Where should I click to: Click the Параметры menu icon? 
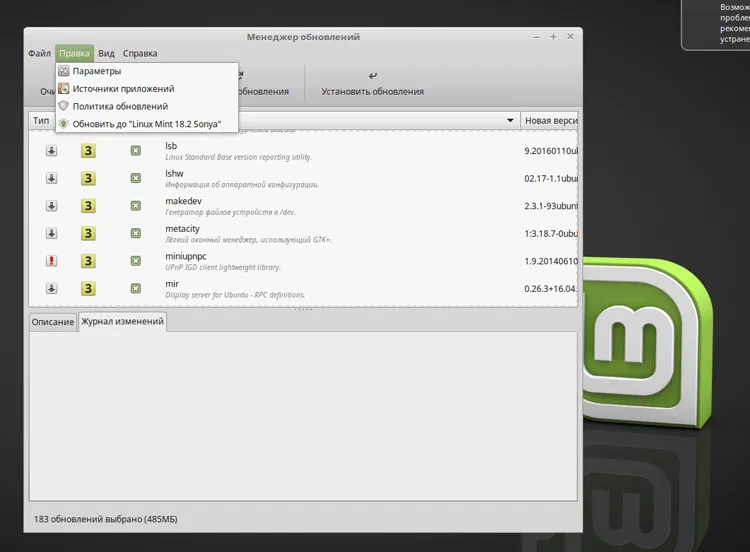[x=63, y=71]
